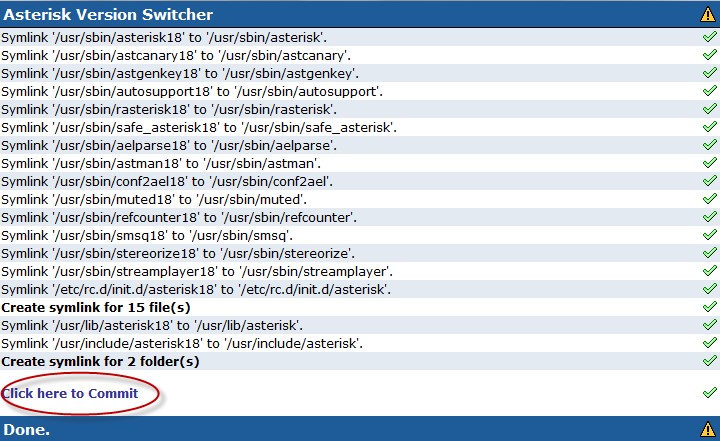Select the aelparse18 symlink message text
The height and width of the screenshot is (441, 720).
(x=169, y=146)
